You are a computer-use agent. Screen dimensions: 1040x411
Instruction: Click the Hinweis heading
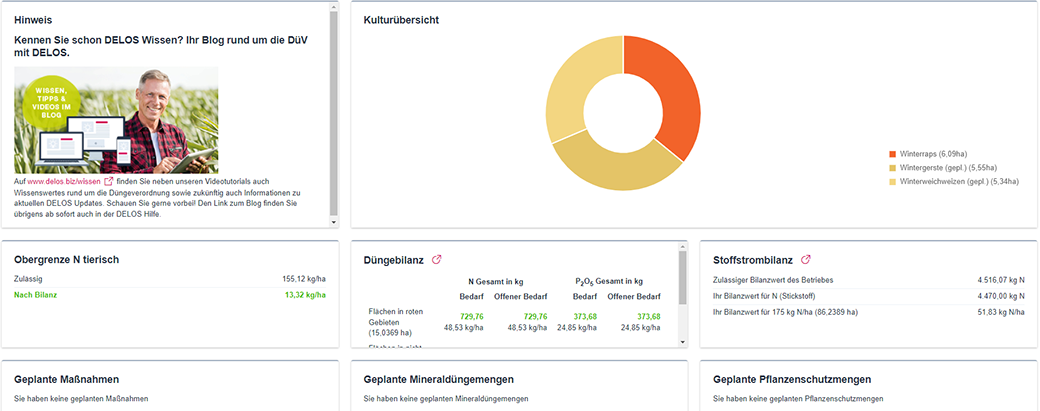pyautogui.click(x=33, y=21)
